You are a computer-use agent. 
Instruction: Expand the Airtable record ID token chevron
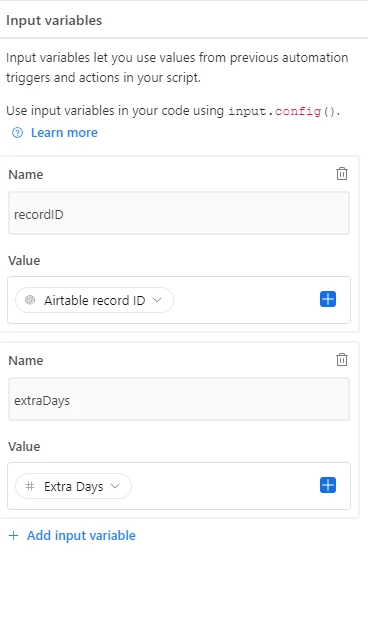click(x=157, y=300)
